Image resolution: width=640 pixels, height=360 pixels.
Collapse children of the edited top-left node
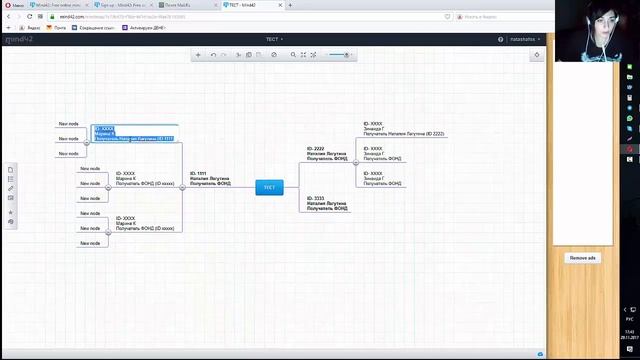pyautogui.click(x=87, y=142)
